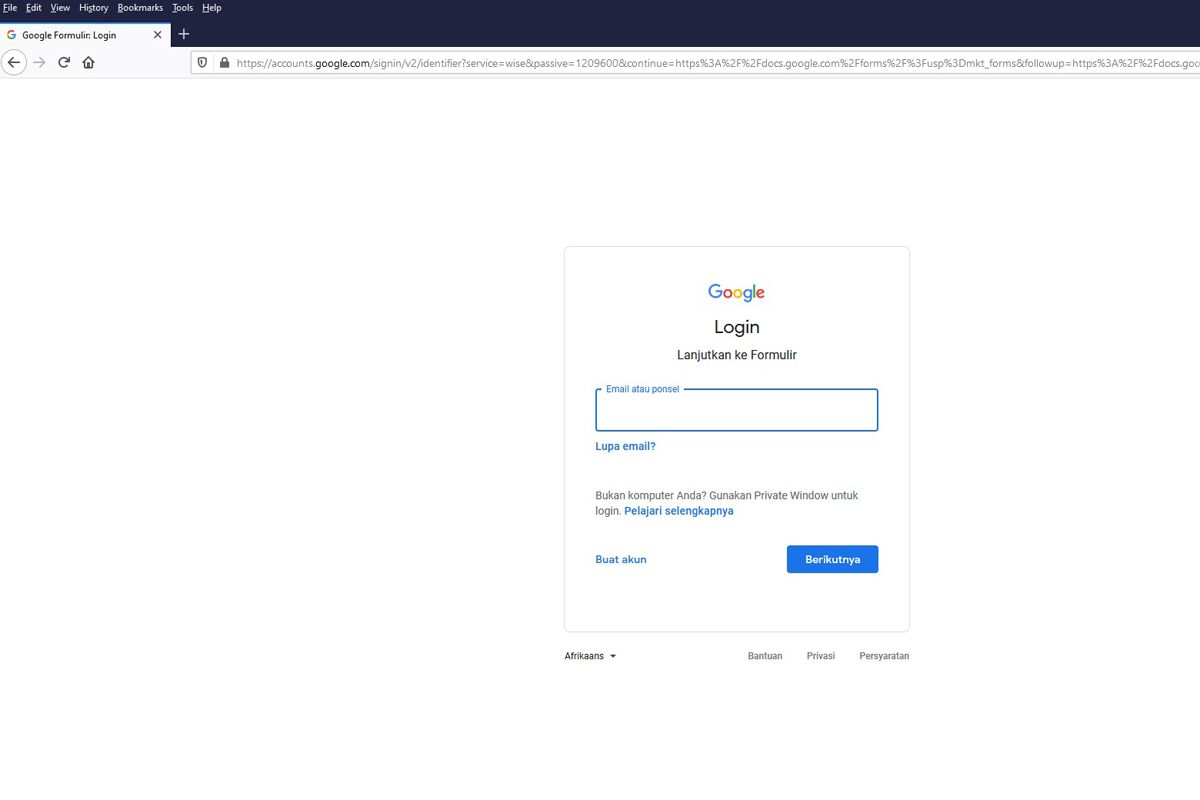Image resolution: width=1200 pixels, height=800 pixels.
Task: Open the Tools menu
Action: pyautogui.click(x=182, y=8)
